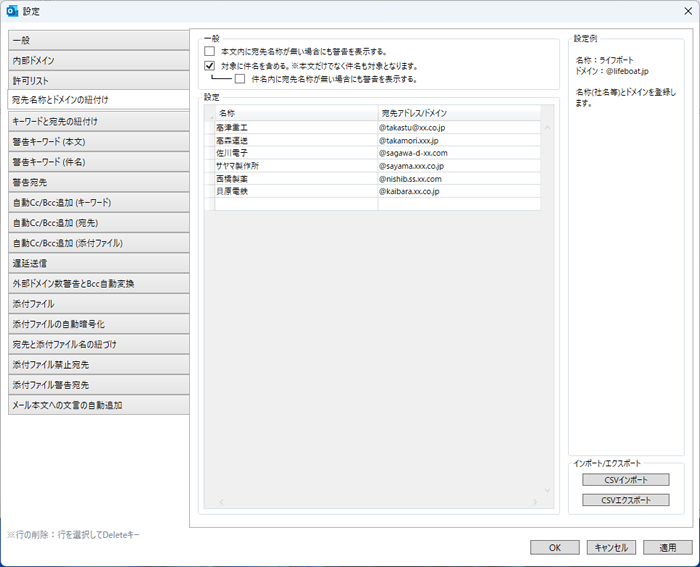Select the サヤマ製作所 name cell
The image size is (700, 567).
pos(296,166)
